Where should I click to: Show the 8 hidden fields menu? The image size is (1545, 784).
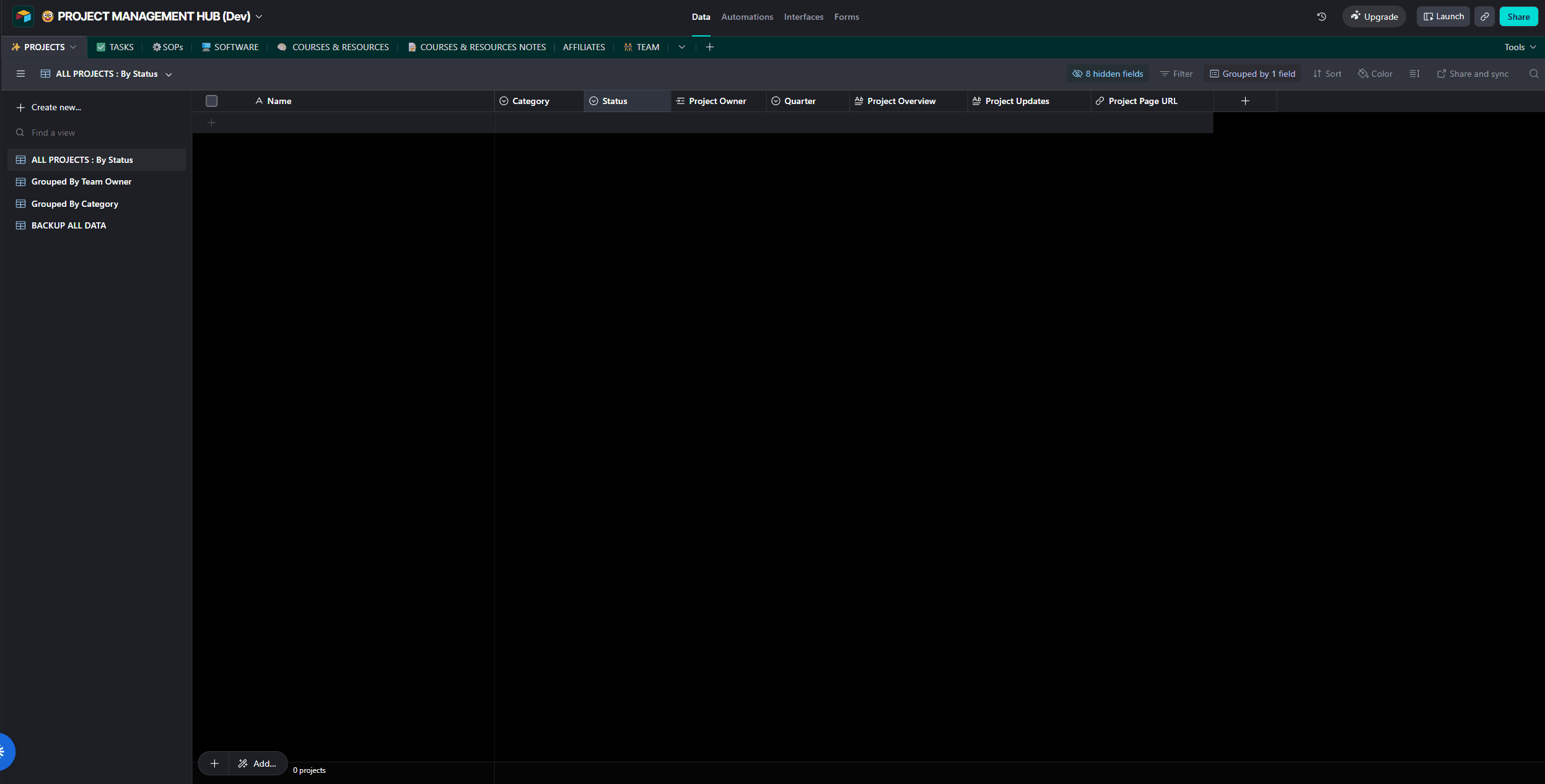[x=1108, y=74]
